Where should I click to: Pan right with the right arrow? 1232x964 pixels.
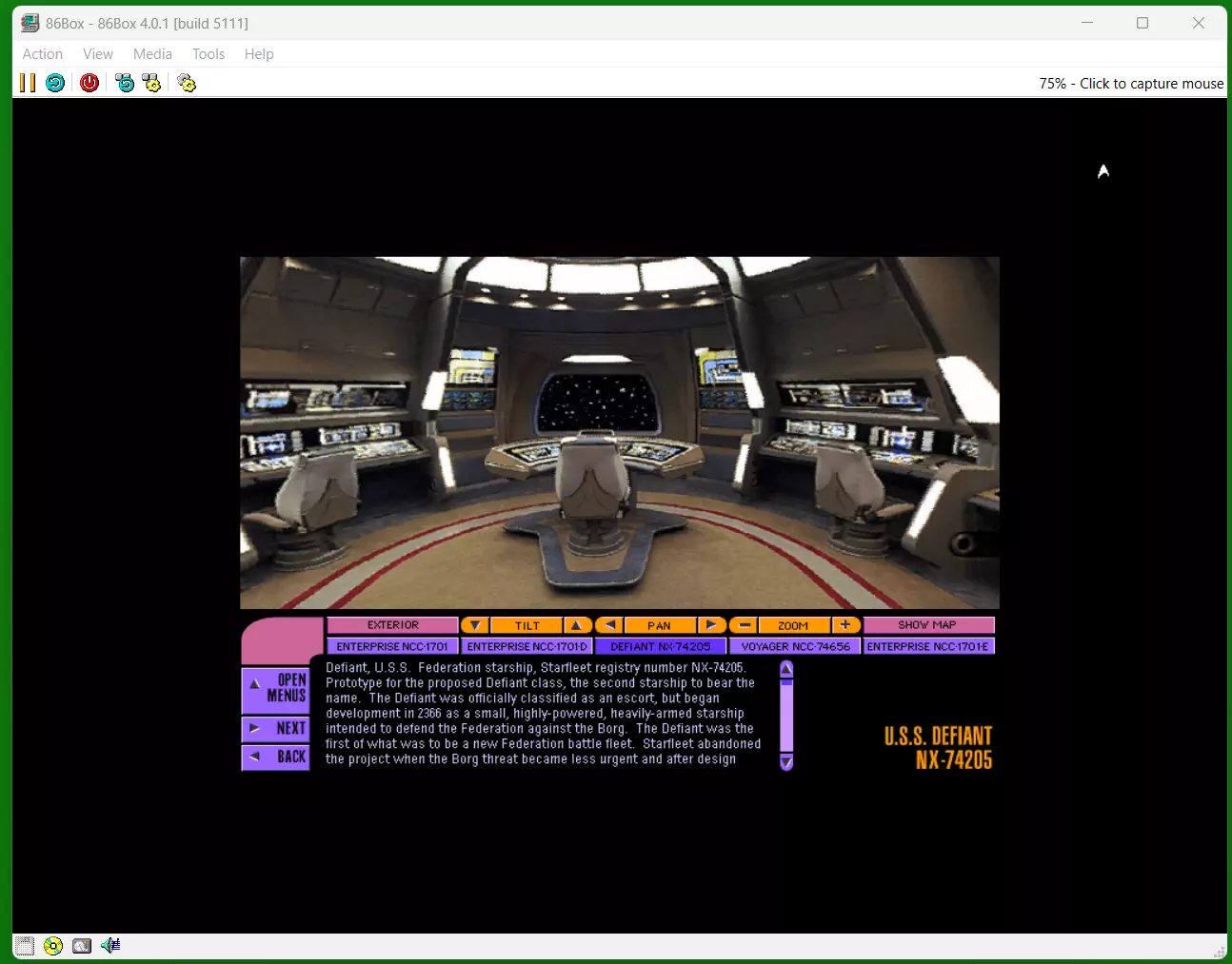click(x=711, y=625)
